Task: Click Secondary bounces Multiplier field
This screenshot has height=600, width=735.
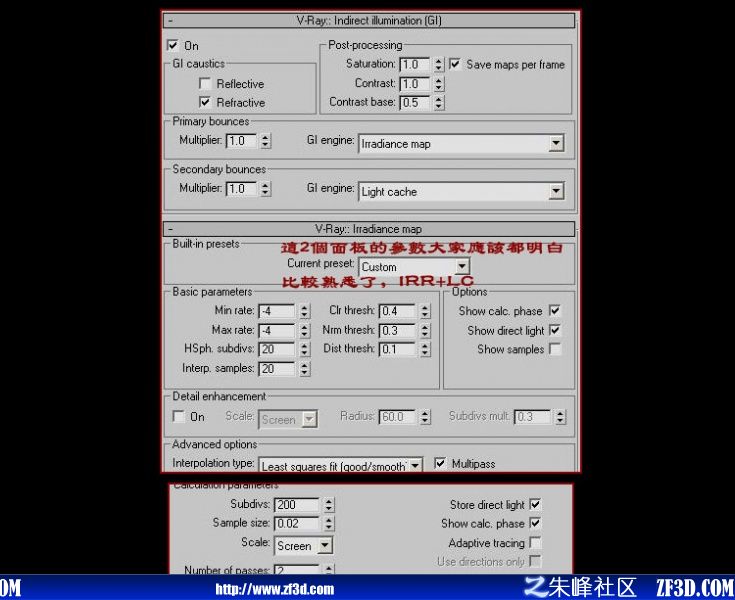Action: [x=241, y=188]
